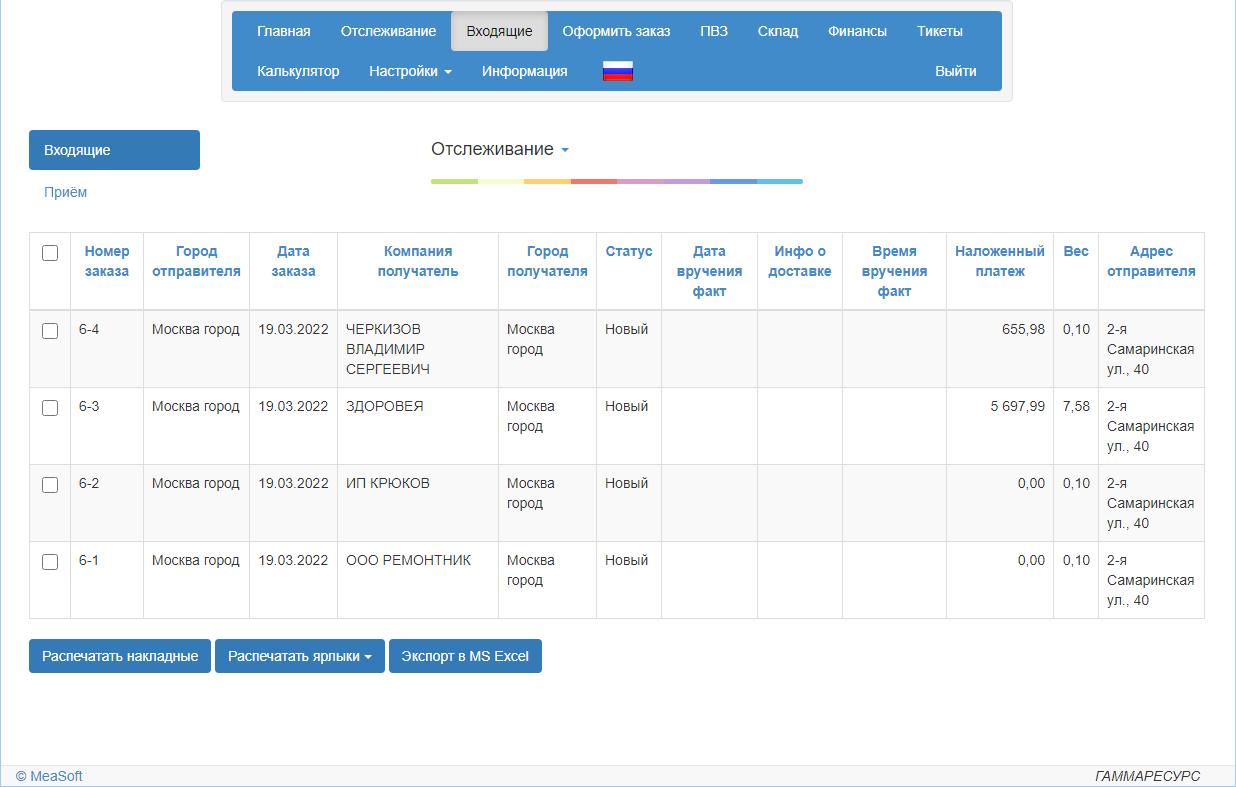Click Экспорт в MS Excel button

coord(465,656)
